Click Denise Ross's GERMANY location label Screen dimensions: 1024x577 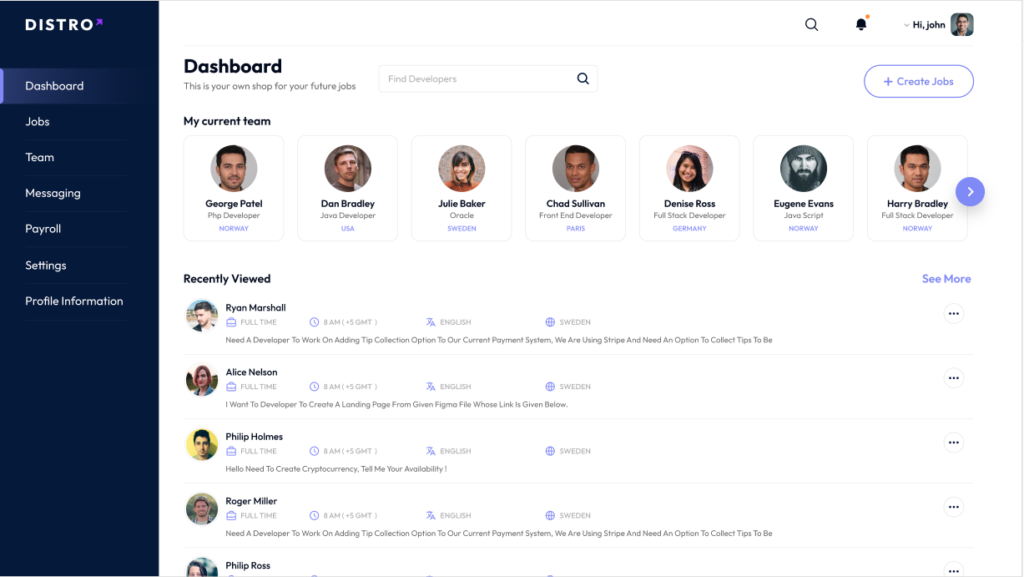coord(690,228)
